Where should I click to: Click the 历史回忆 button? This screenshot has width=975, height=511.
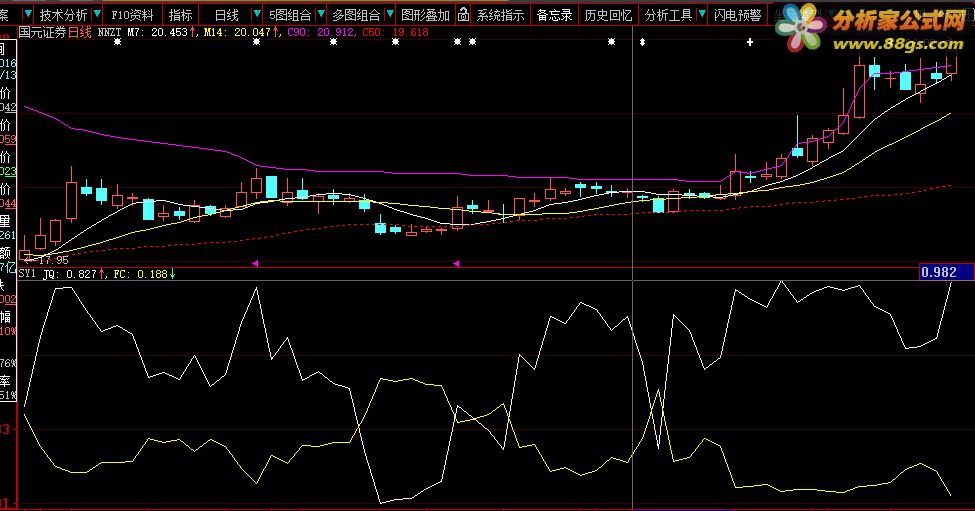[x=608, y=15]
